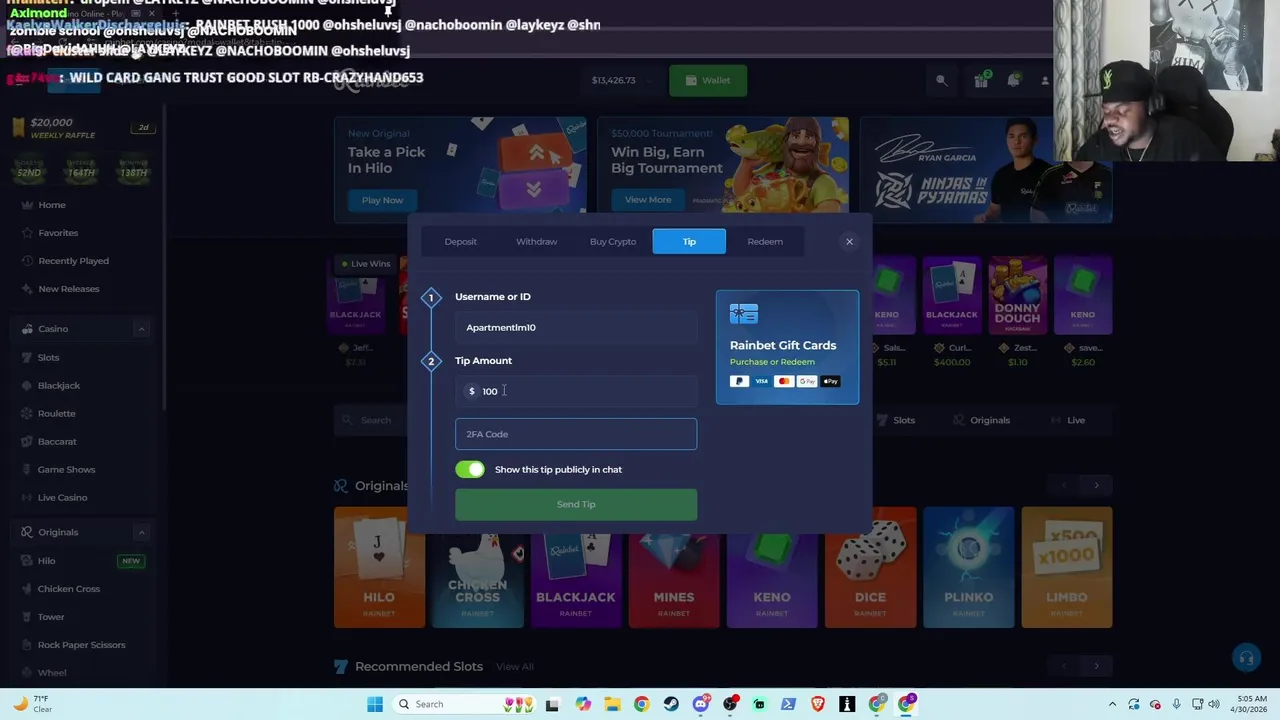1280x720 pixels.
Task: Click the Tip Amount field
Action: [576, 391]
